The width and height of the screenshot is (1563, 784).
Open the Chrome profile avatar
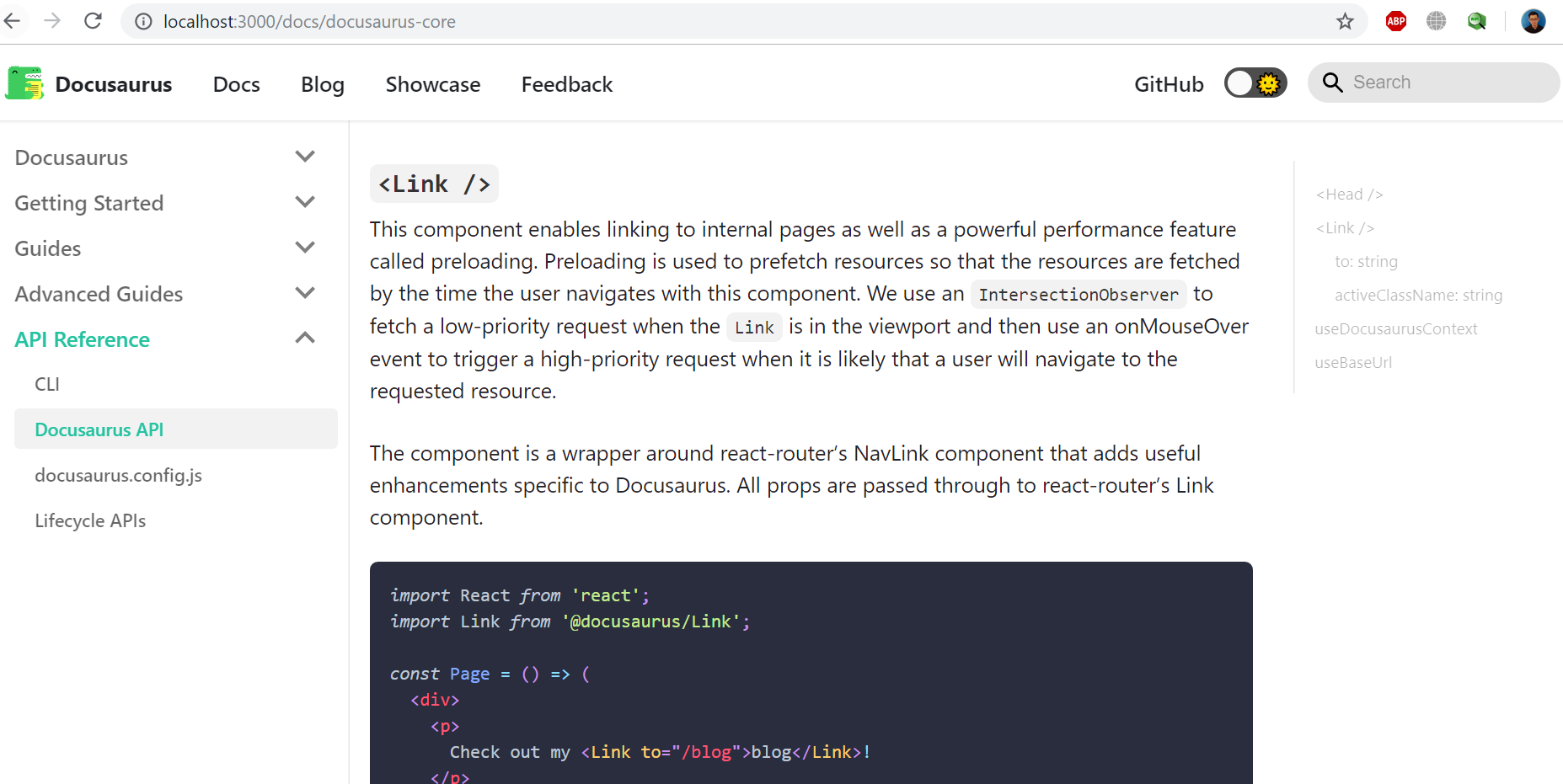[1534, 22]
